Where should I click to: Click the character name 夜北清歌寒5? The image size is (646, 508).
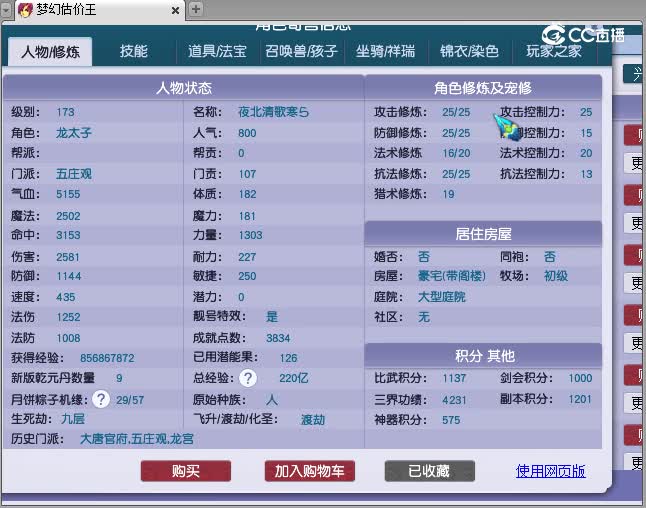pyautogui.click(x=273, y=112)
